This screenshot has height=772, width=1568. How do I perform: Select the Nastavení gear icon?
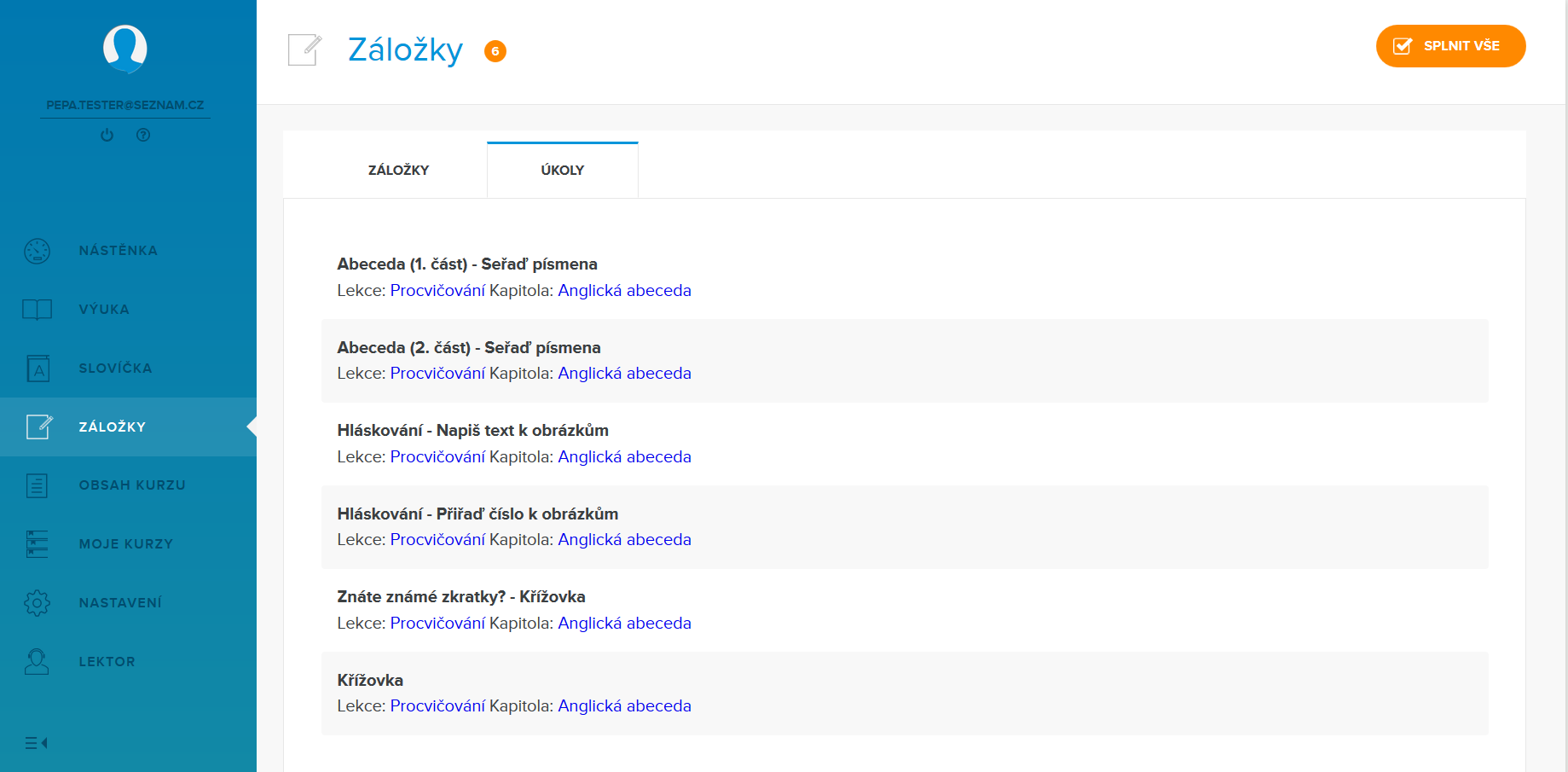pyautogui.click(x=38, y=603)
